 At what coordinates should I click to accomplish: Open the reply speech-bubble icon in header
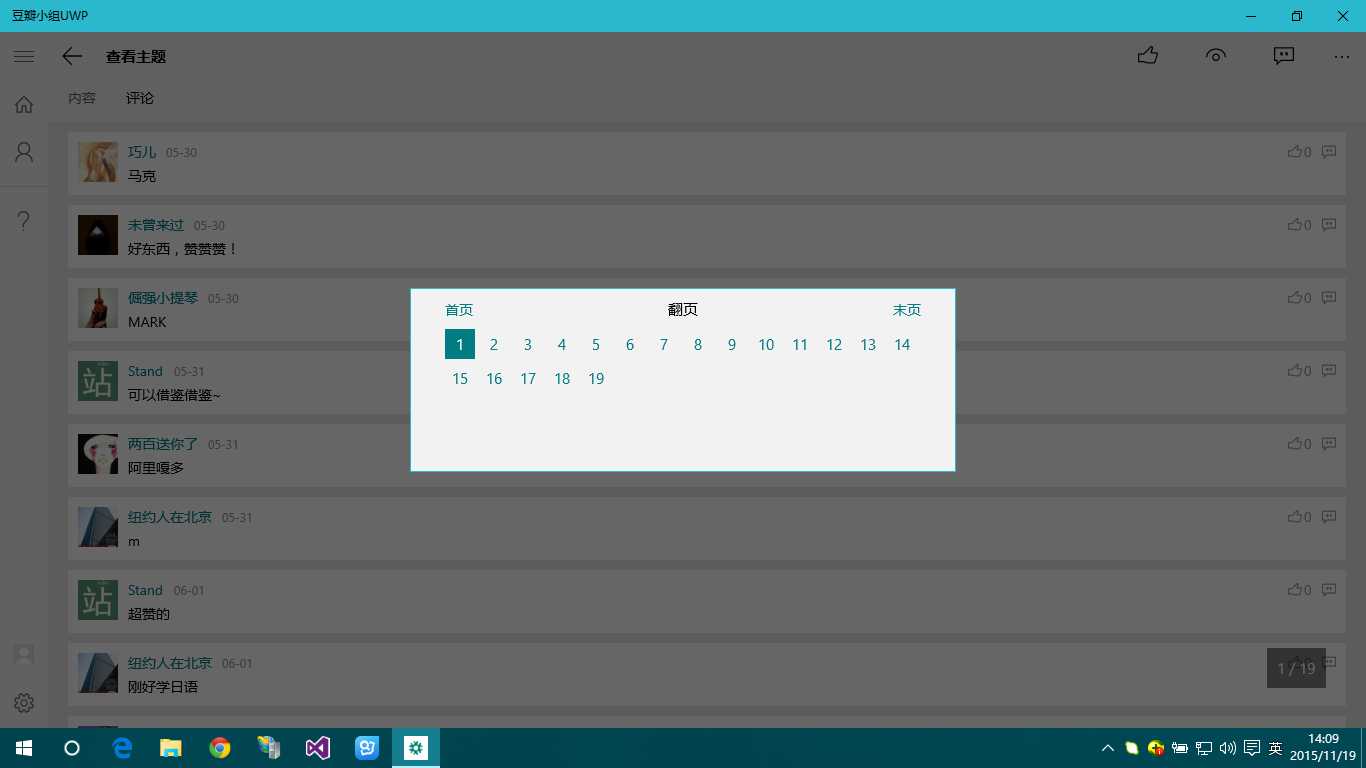click(1284, 56)
